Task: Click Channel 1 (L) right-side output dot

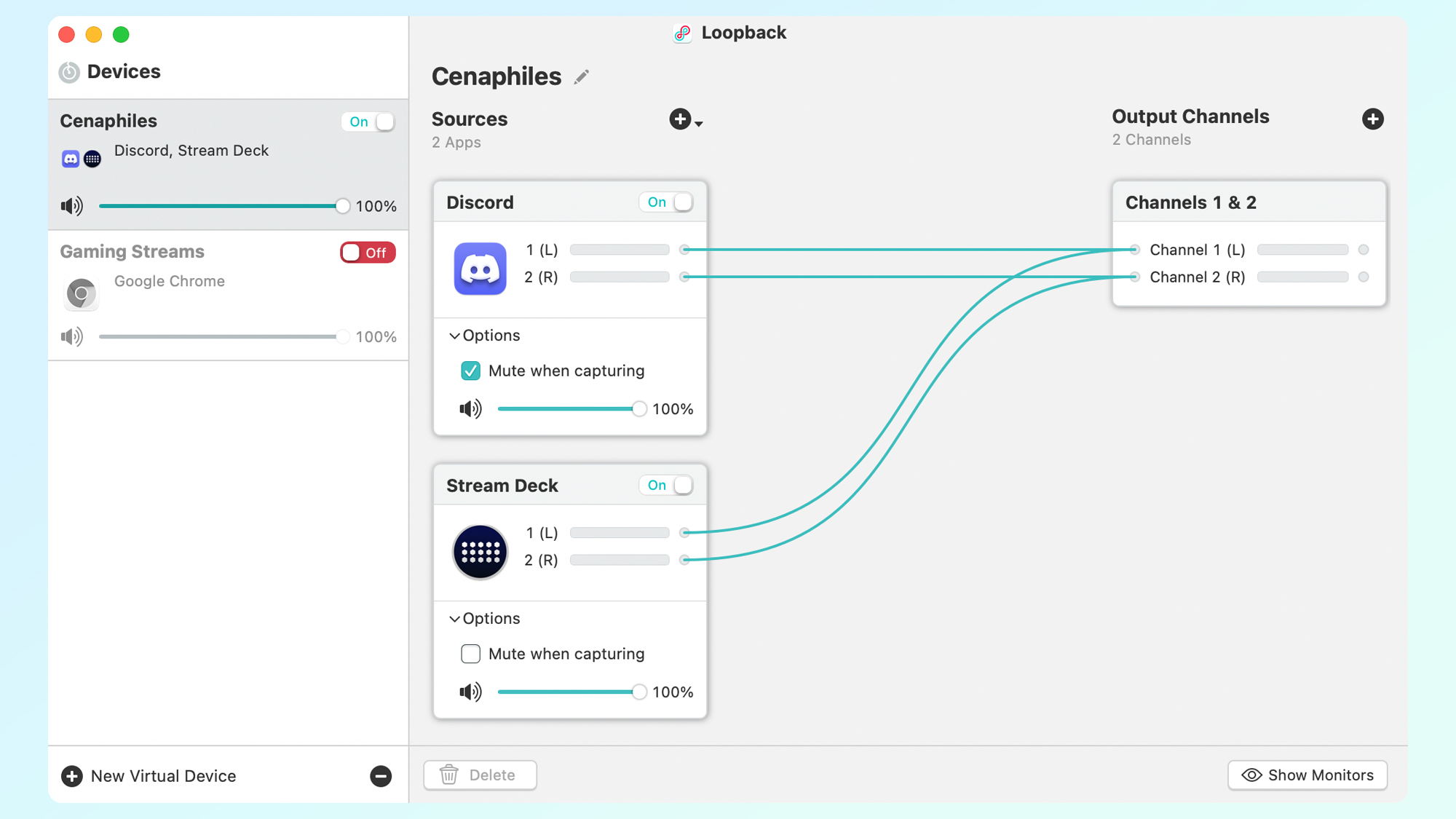Action: pos(1364,250)
